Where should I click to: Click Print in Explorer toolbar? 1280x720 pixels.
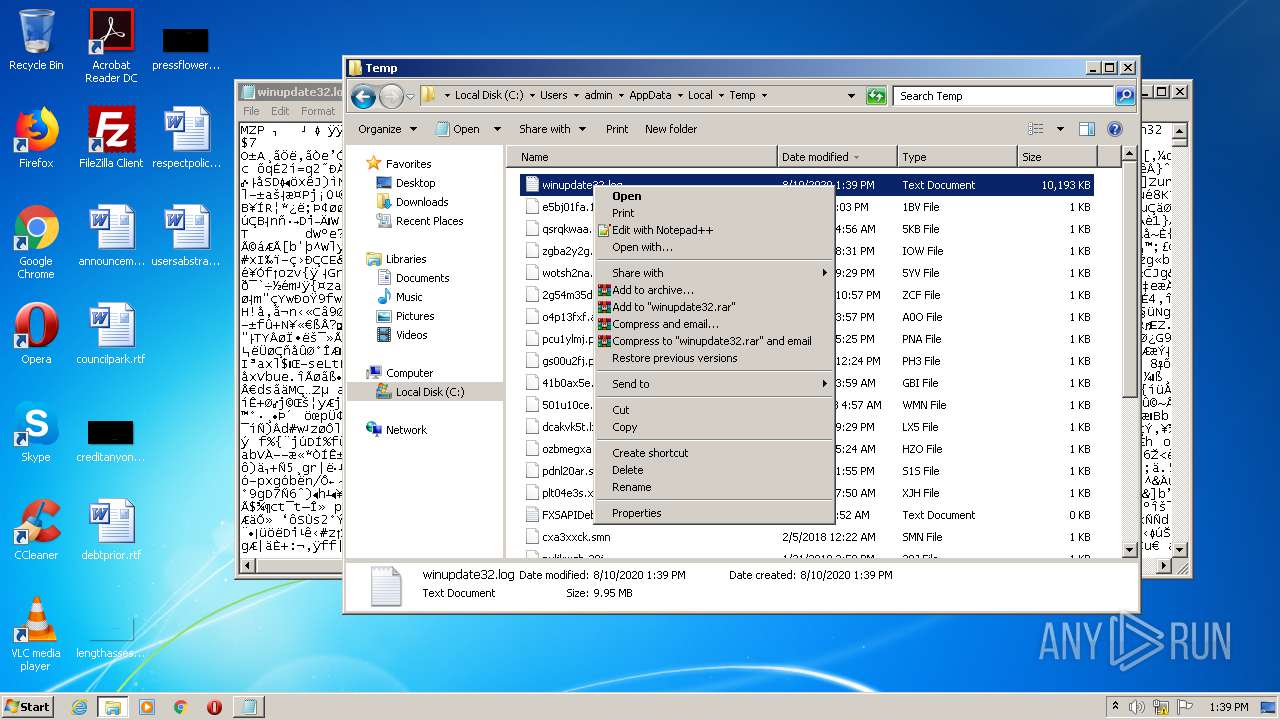point(617,129)
